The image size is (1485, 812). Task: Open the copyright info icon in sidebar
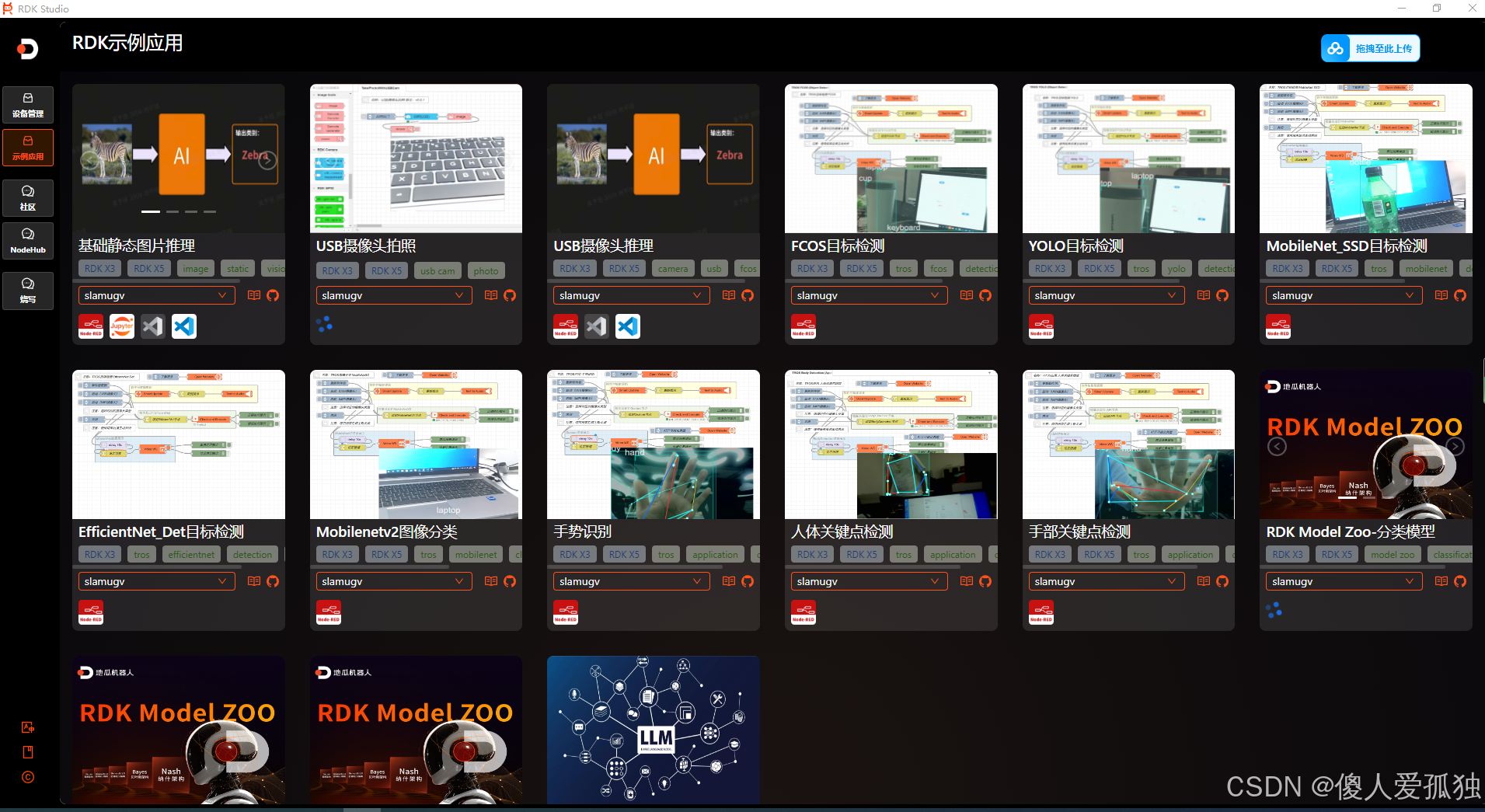(x=28, y=777)
